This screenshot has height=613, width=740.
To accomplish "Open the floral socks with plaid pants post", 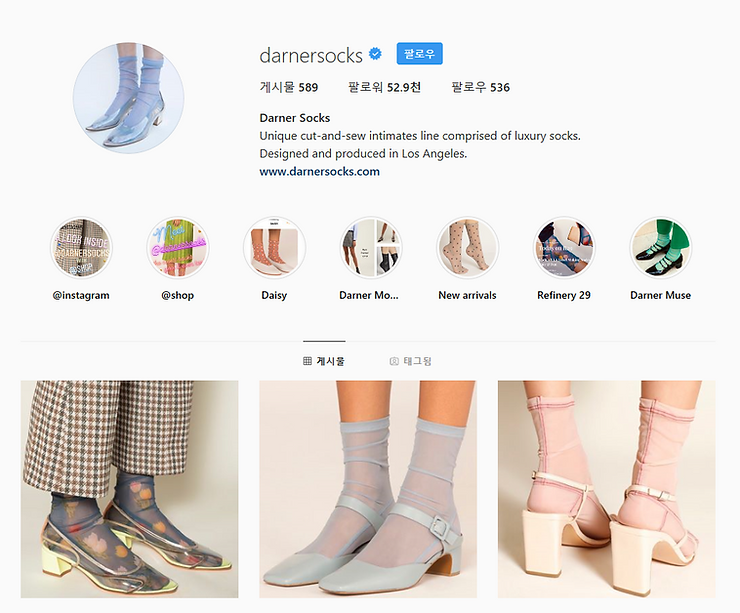I will point(129,489).
